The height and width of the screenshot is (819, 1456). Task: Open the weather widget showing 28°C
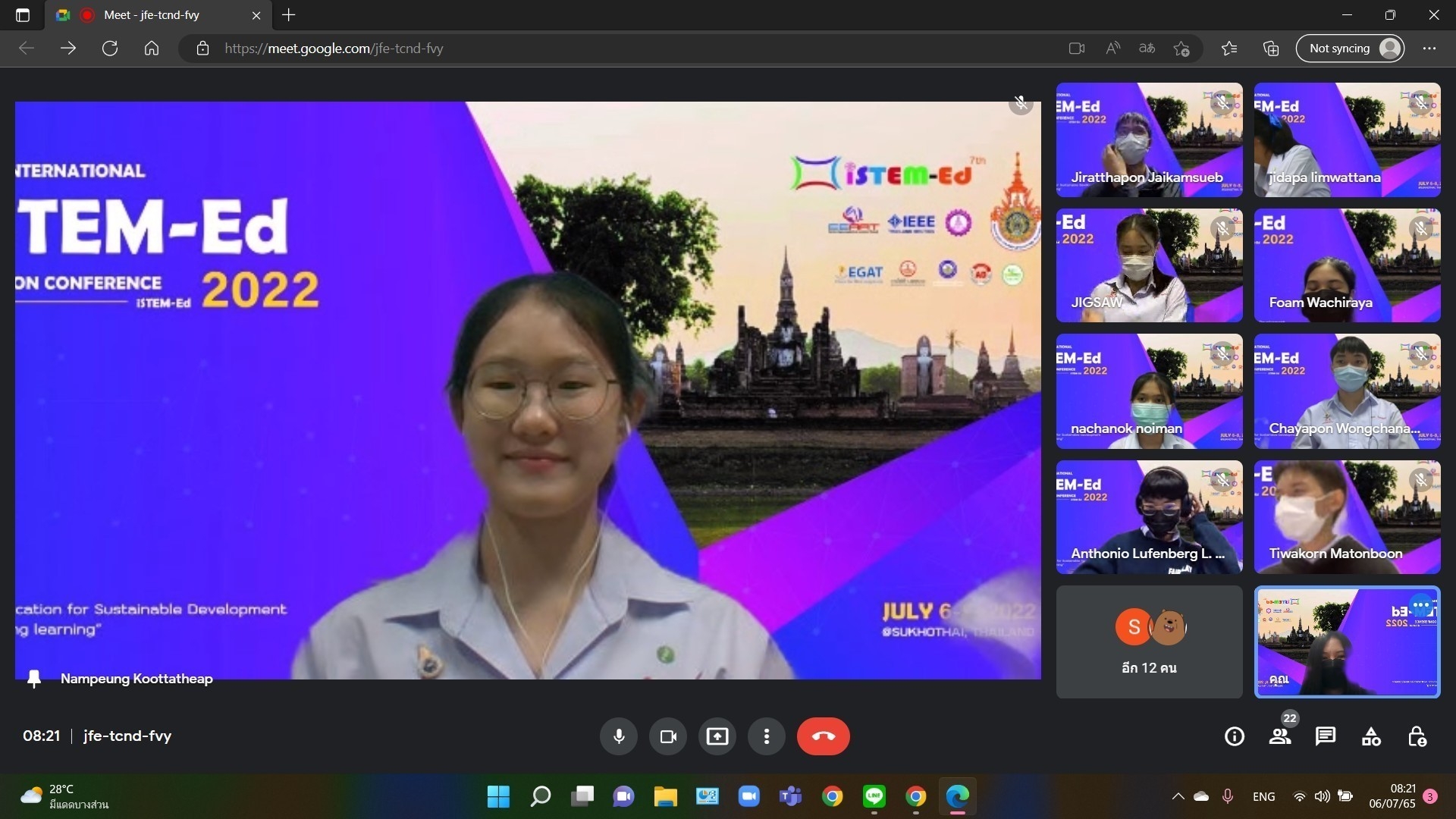64,796
